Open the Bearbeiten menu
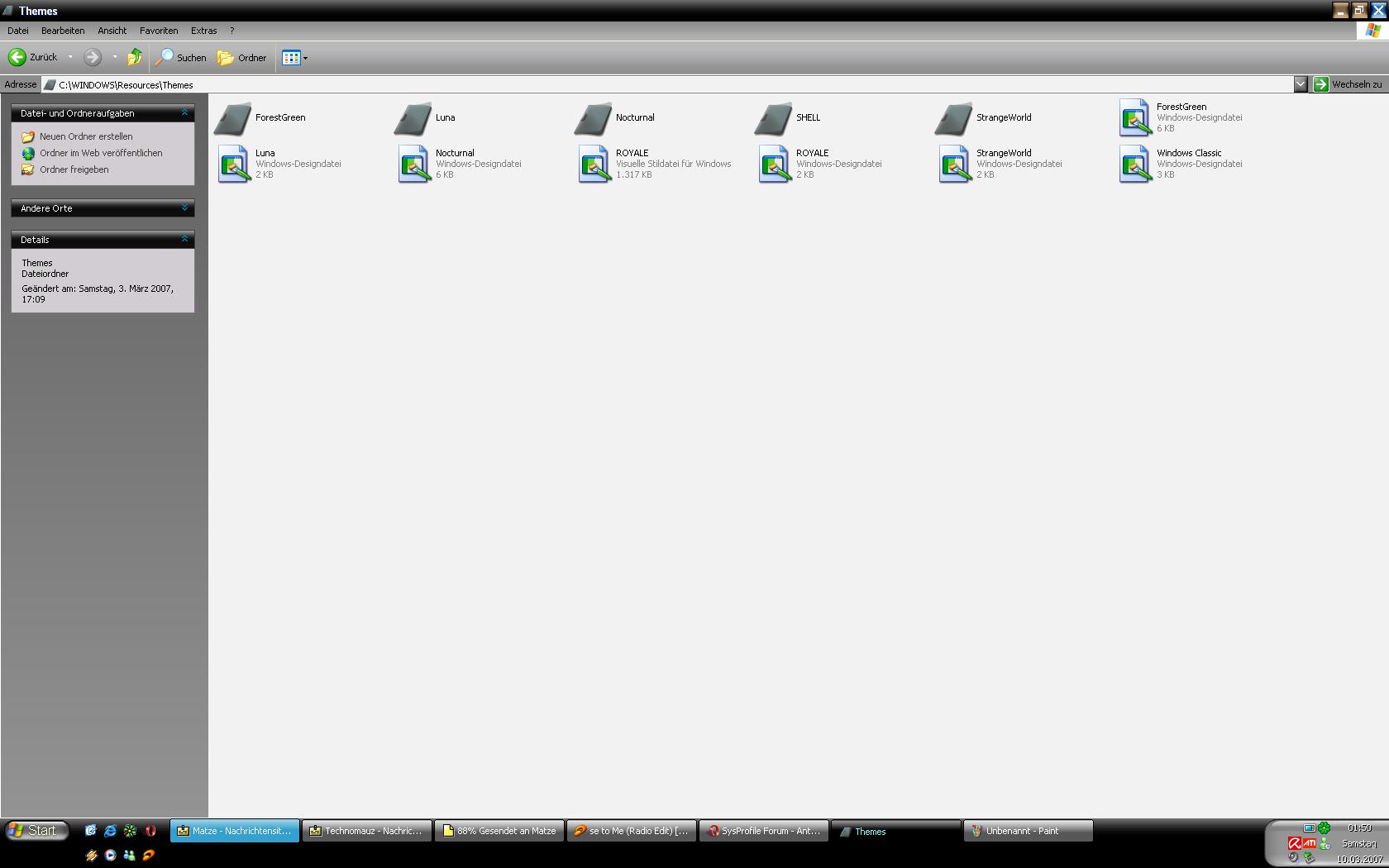The image size is (1389, 868). [63, 31]
